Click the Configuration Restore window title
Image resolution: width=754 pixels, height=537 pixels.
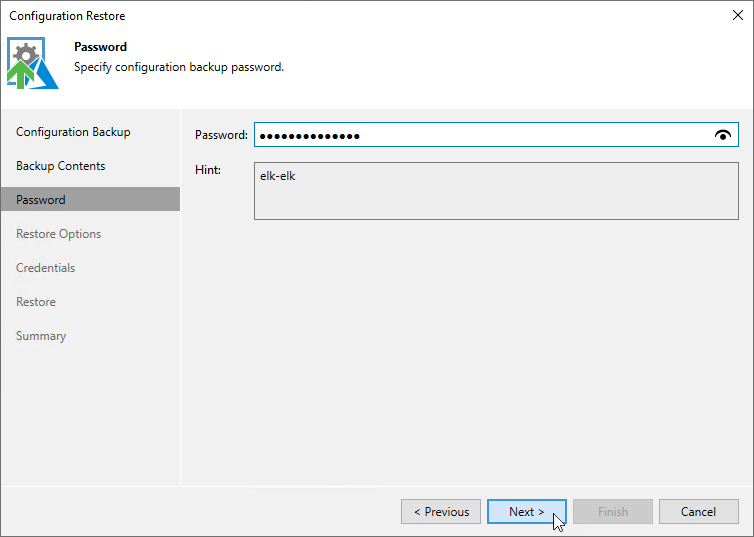click(x=67, y=16)
